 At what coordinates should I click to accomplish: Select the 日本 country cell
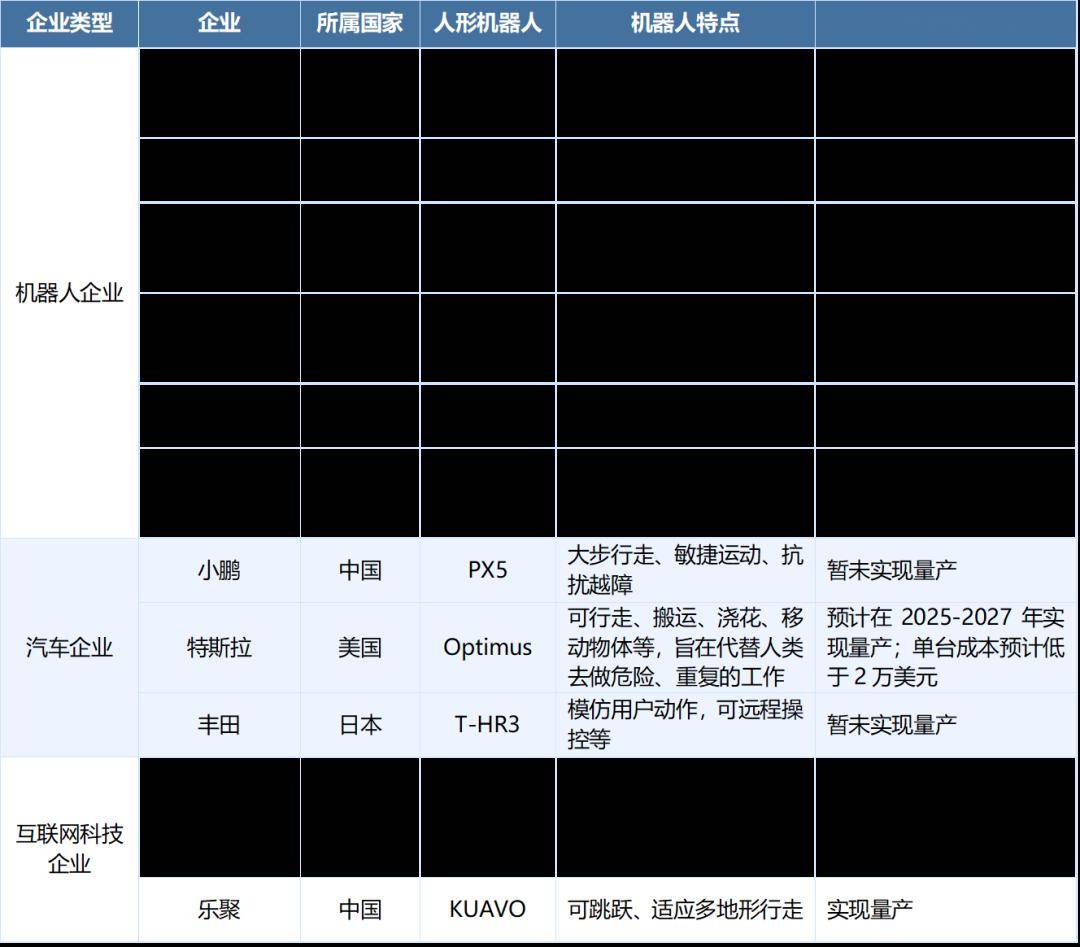(x=360, y=725)
